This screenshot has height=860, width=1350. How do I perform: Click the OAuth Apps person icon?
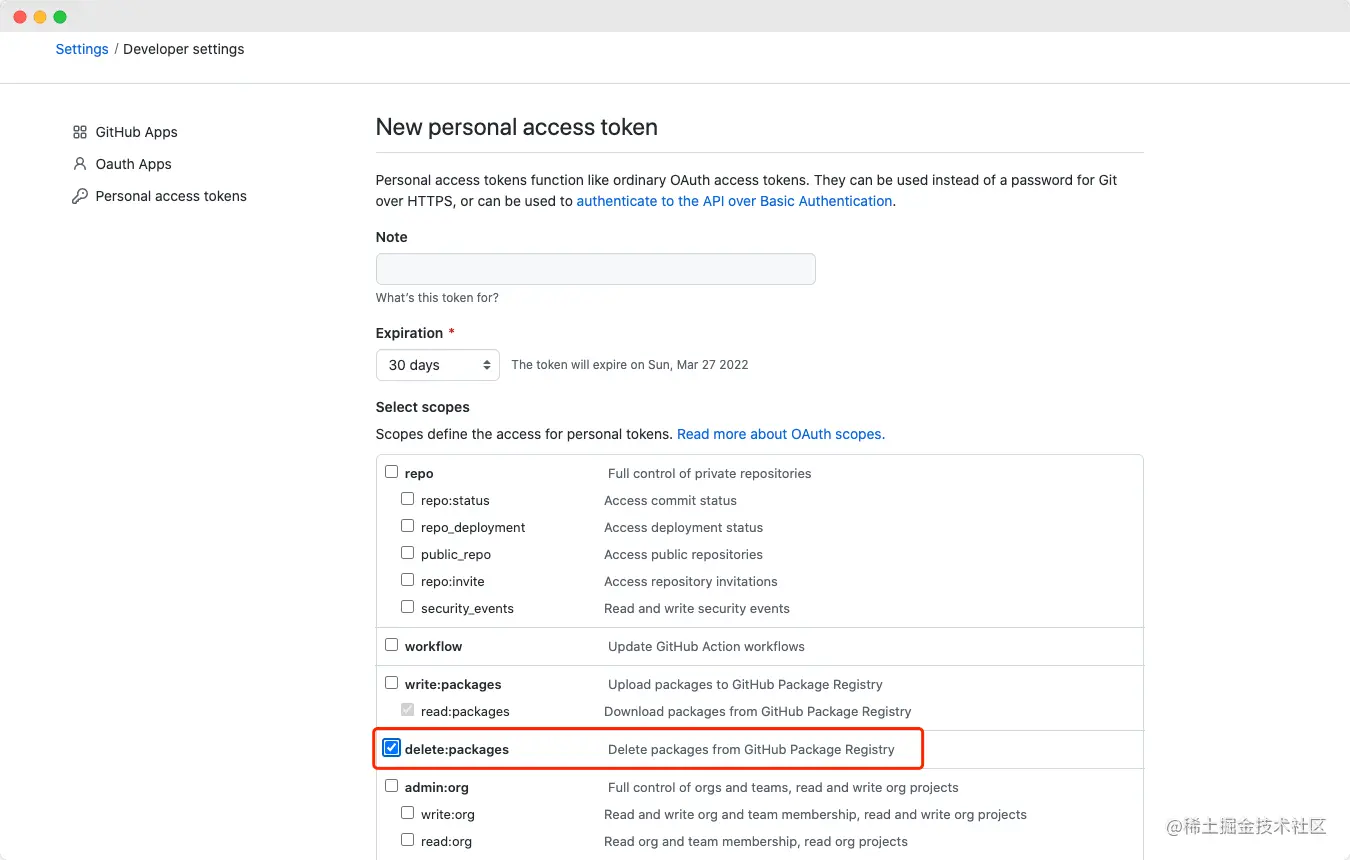pos(80,164)
